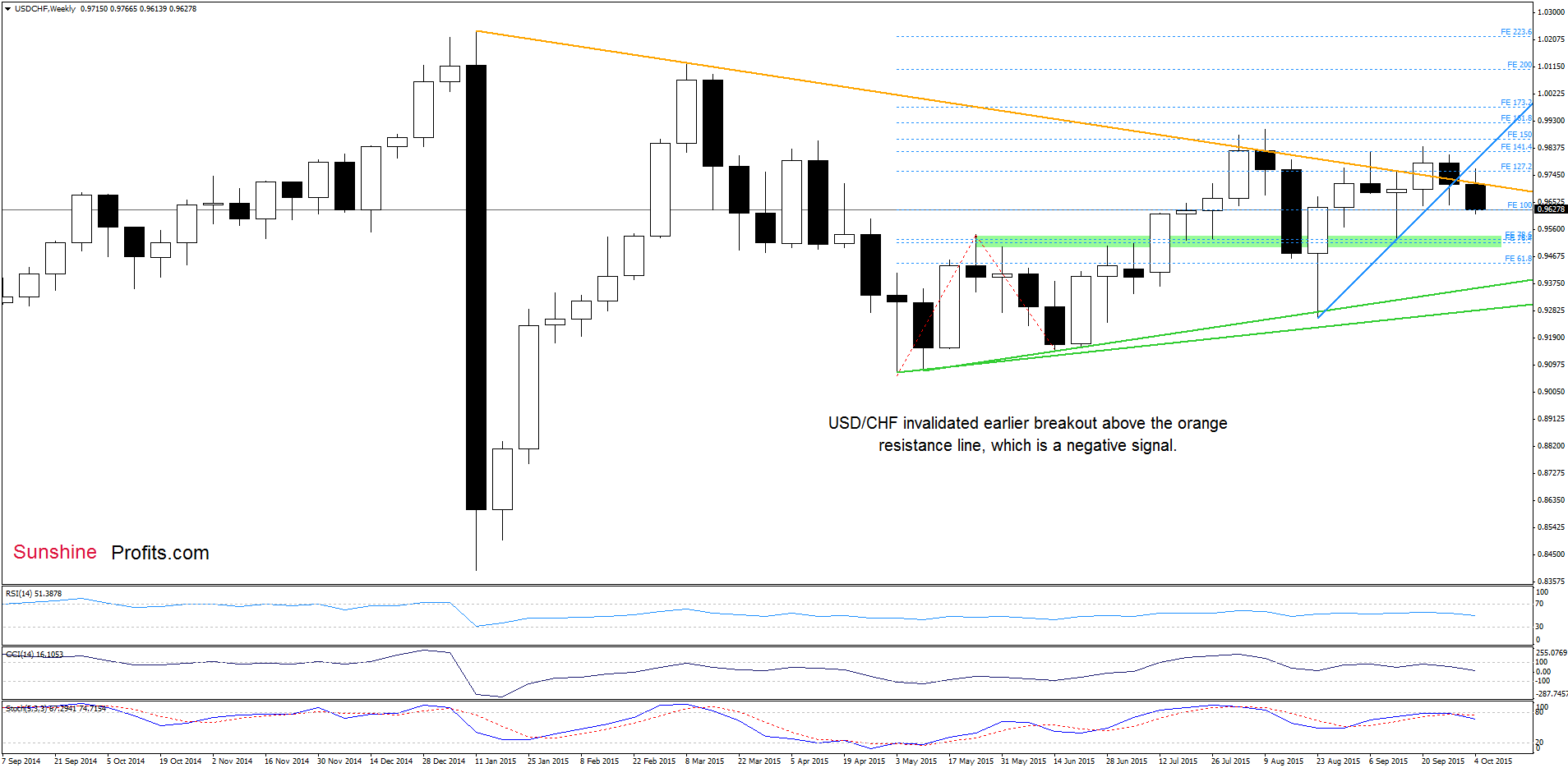Click the 0.97450 price scale label

1551,175
